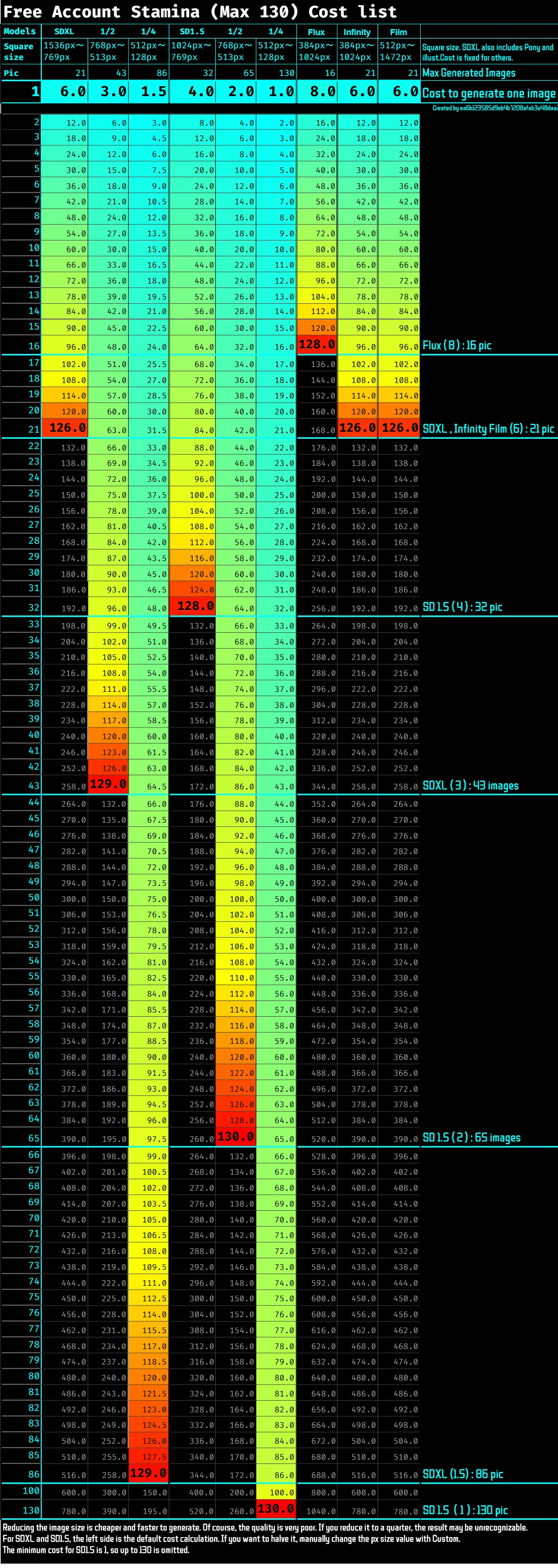Click the SDXL model header

pos(64,31)
